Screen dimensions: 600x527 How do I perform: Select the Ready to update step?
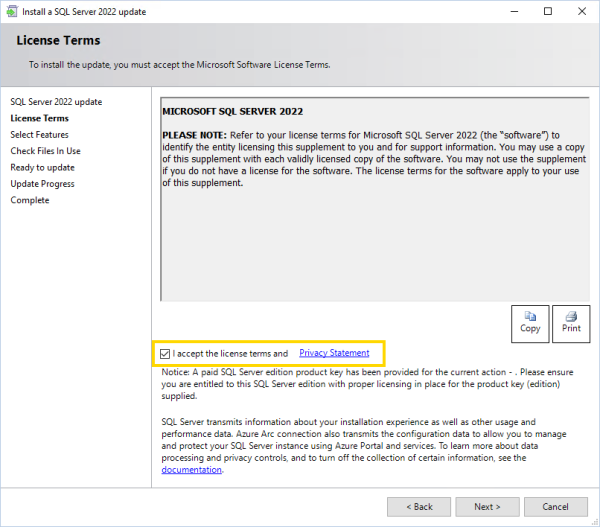pos(42,167)
